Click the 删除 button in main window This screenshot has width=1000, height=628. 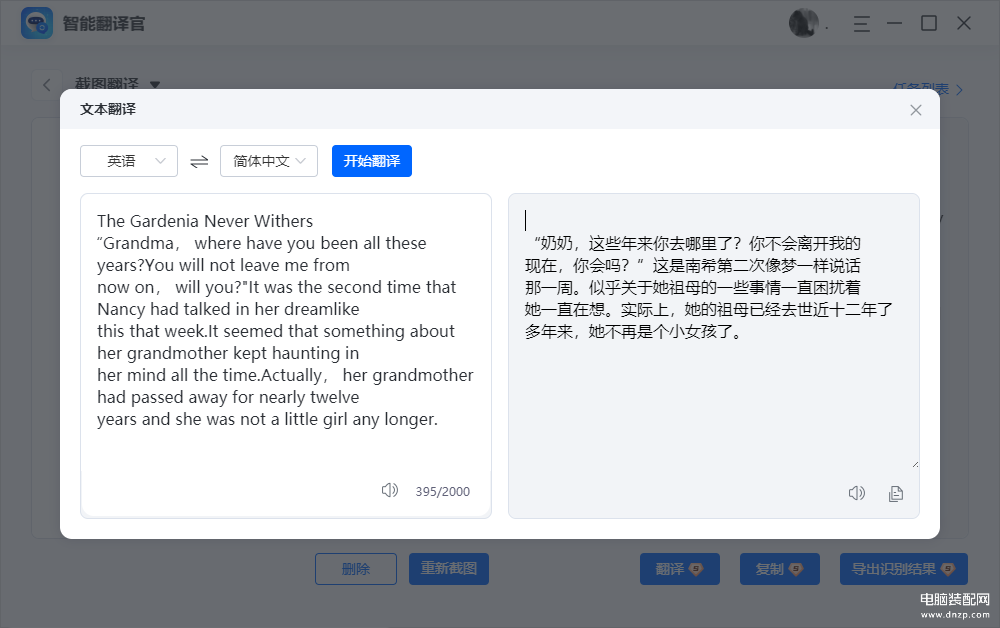(356, 569)
